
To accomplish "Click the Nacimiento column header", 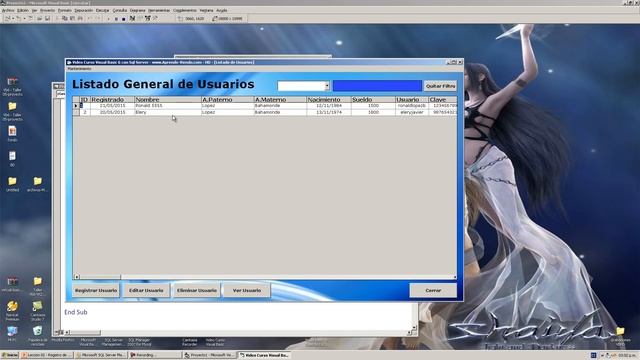I will click(x=329, y=100).
